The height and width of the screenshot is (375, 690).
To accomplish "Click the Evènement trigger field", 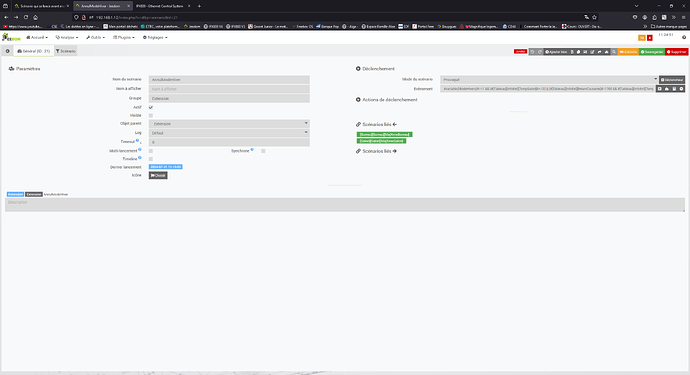I will pyautogui.click(x=547, y=89).
